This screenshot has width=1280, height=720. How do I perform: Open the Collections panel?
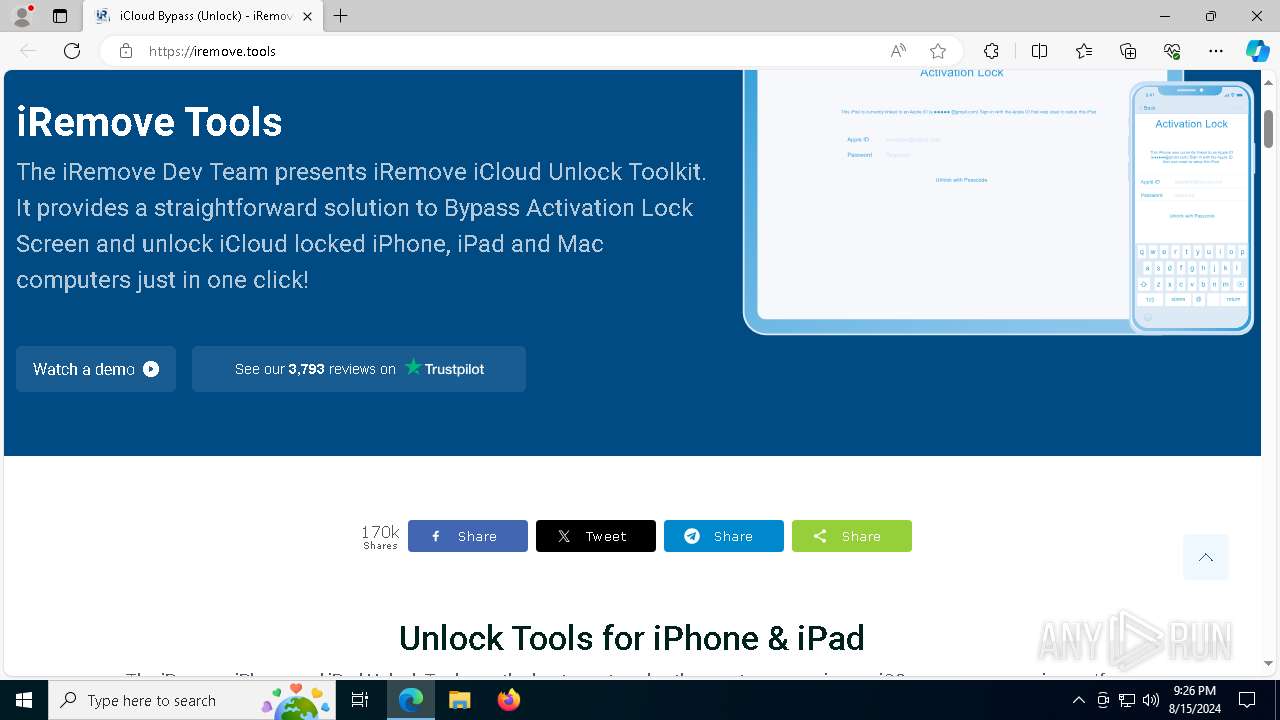pos(1128,51)
